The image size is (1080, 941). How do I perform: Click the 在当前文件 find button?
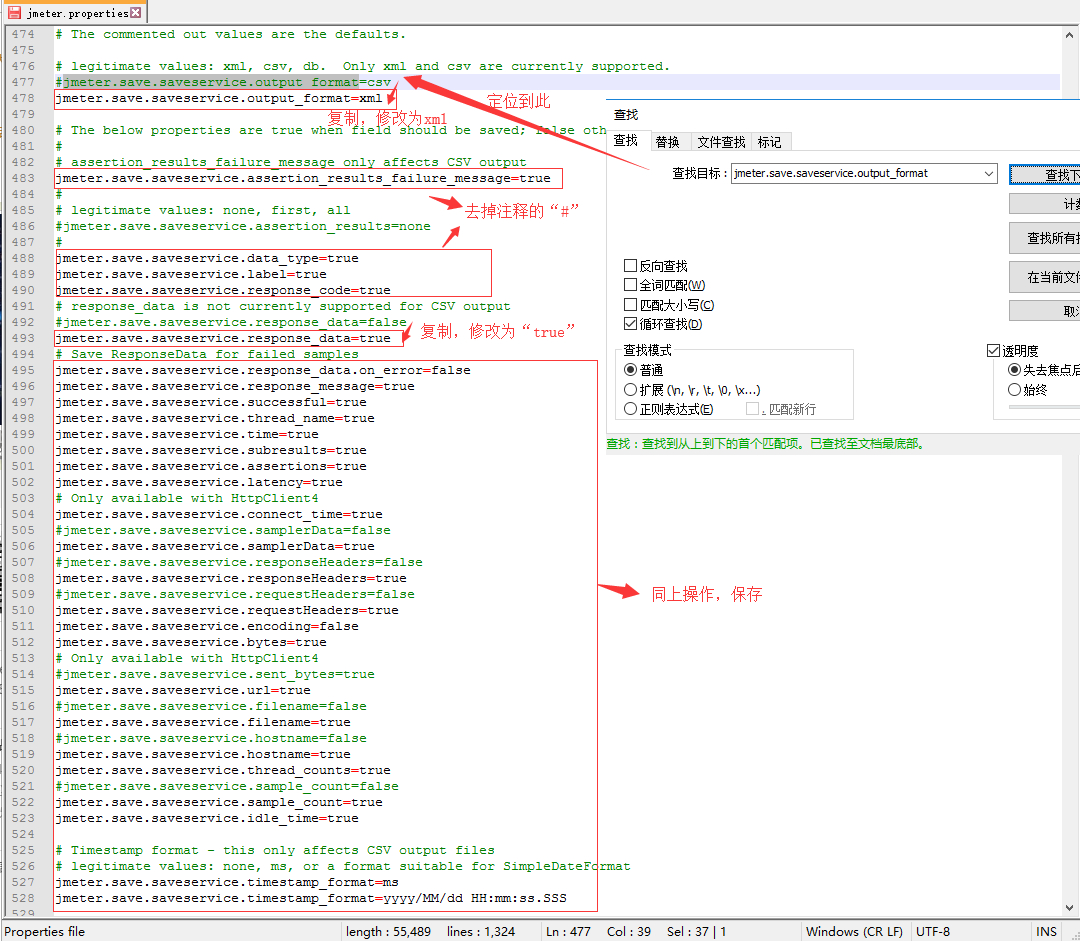coord(1045,277)
